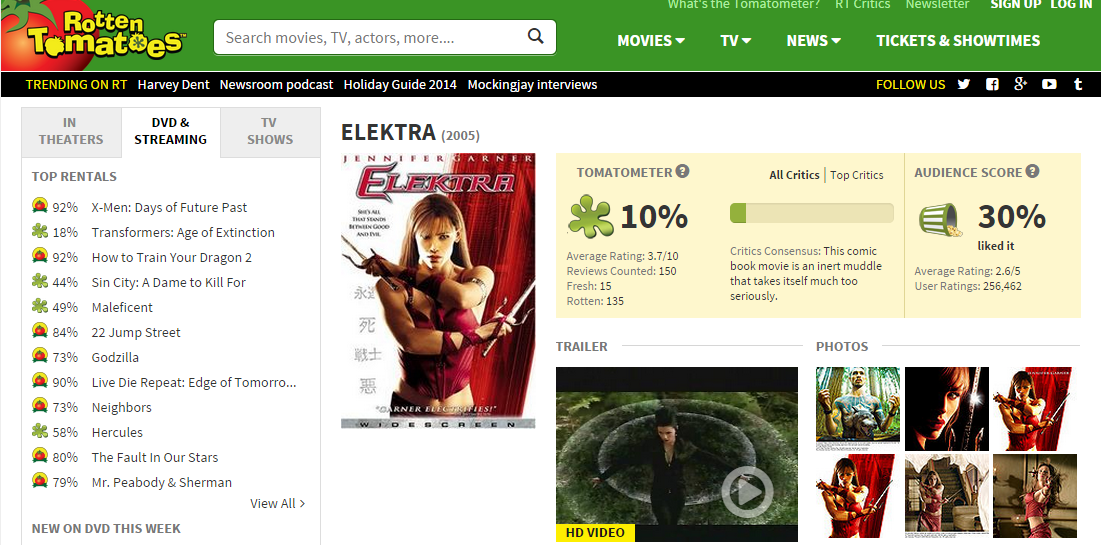Open View All top rentals link

(277, 503)
